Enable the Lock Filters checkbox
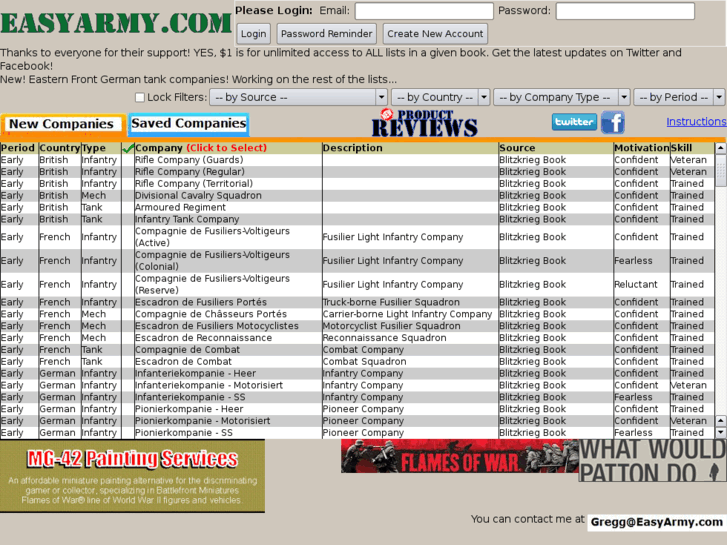The image size is (727, 545). (x=140, y=97)
